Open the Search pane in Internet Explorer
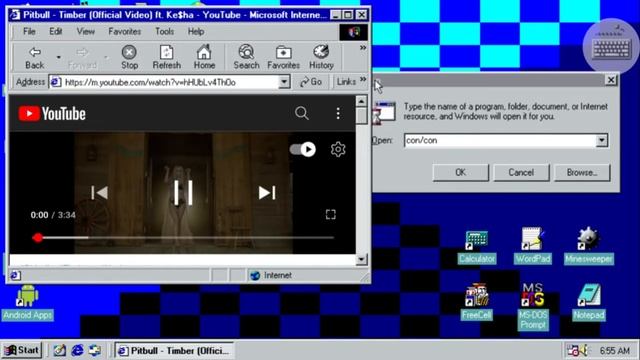Viewport: 640px width, 360px height. 246,58
